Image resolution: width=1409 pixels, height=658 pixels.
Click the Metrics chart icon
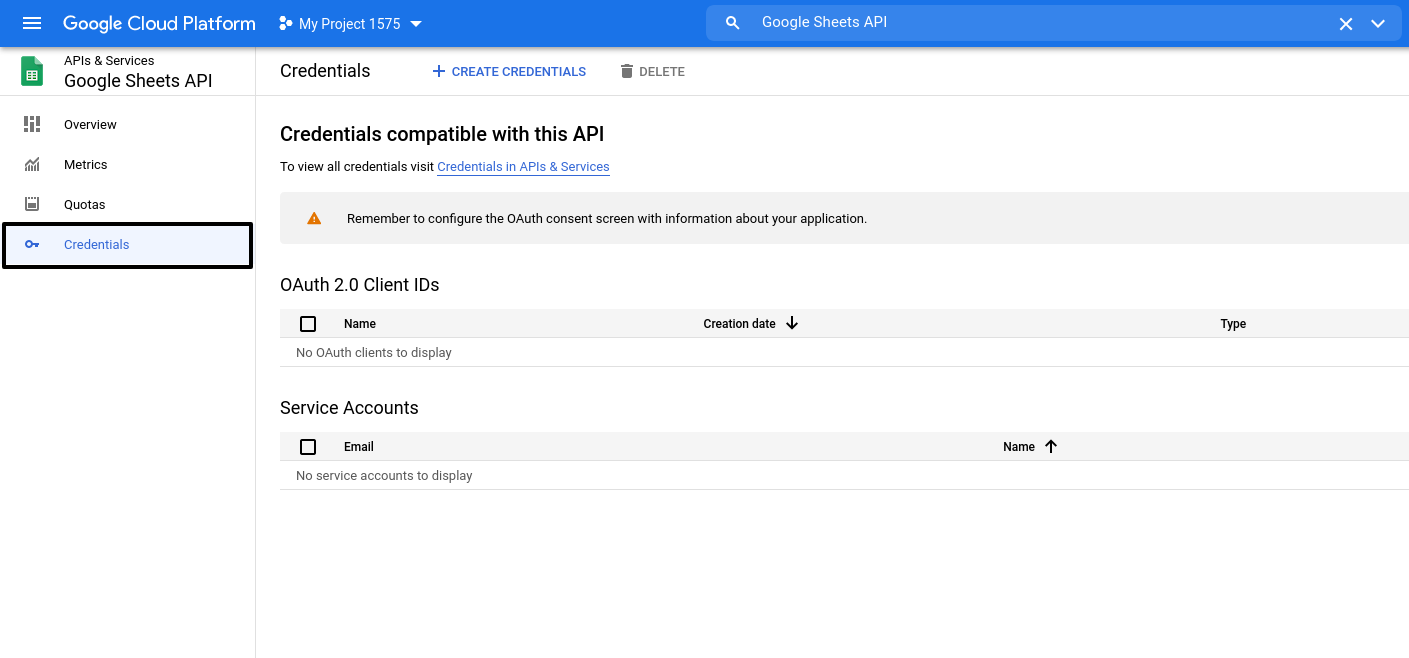[32, 164]
